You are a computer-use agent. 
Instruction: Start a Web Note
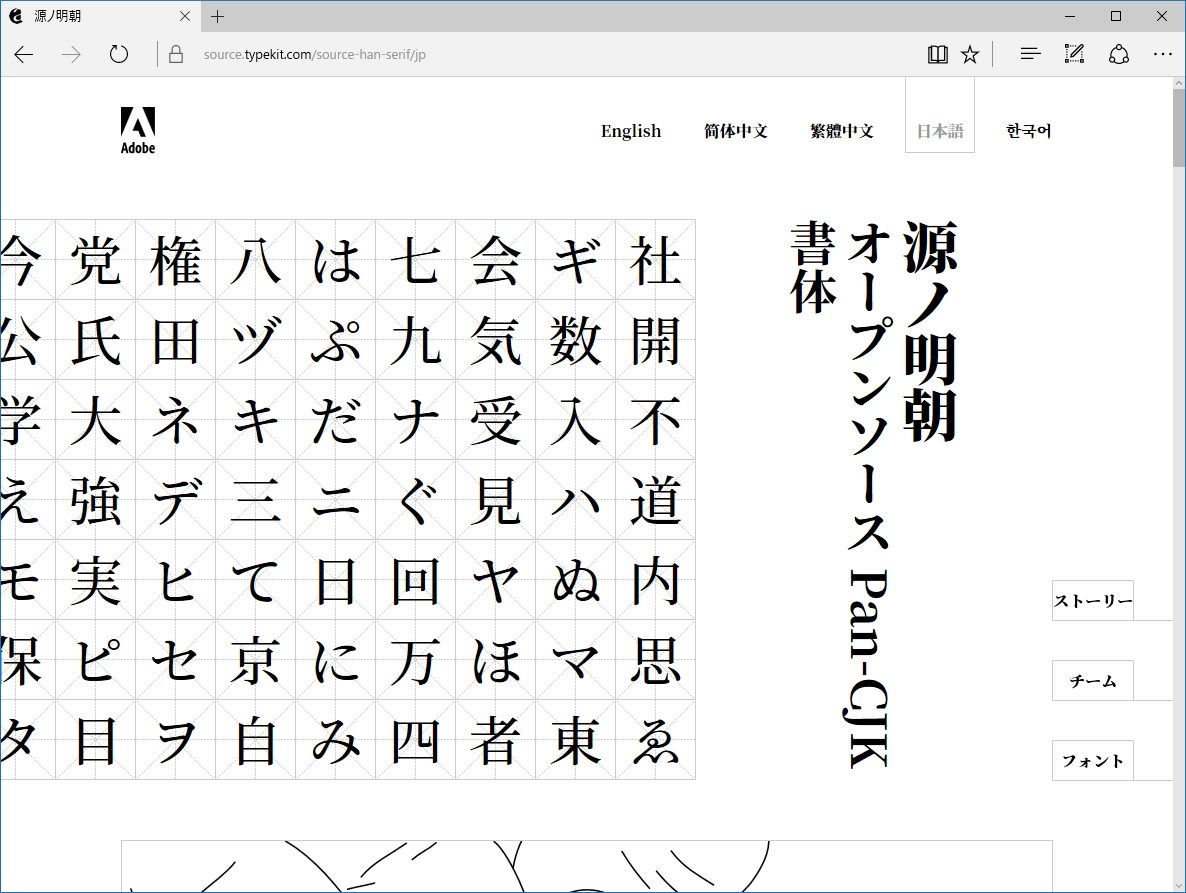[1074, 54]
